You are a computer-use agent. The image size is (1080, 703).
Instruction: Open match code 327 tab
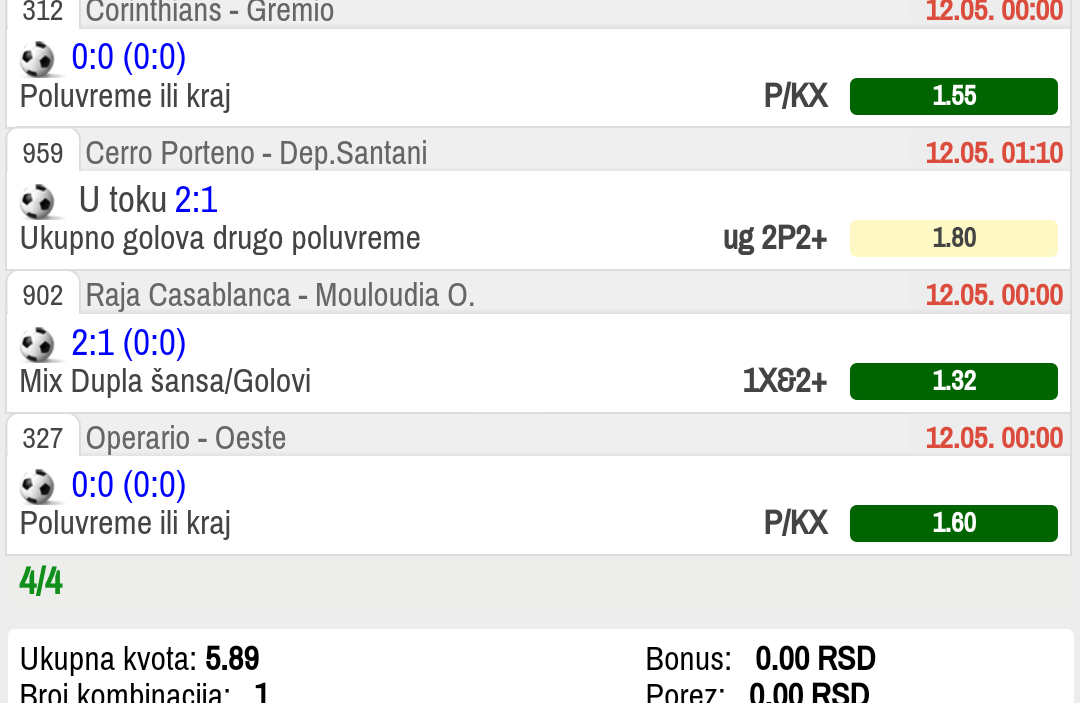pos(43,438)
